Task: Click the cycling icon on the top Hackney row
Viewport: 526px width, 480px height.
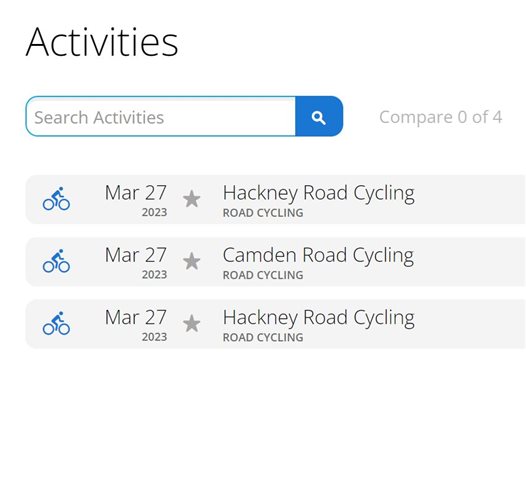Action: pos(56,199)
